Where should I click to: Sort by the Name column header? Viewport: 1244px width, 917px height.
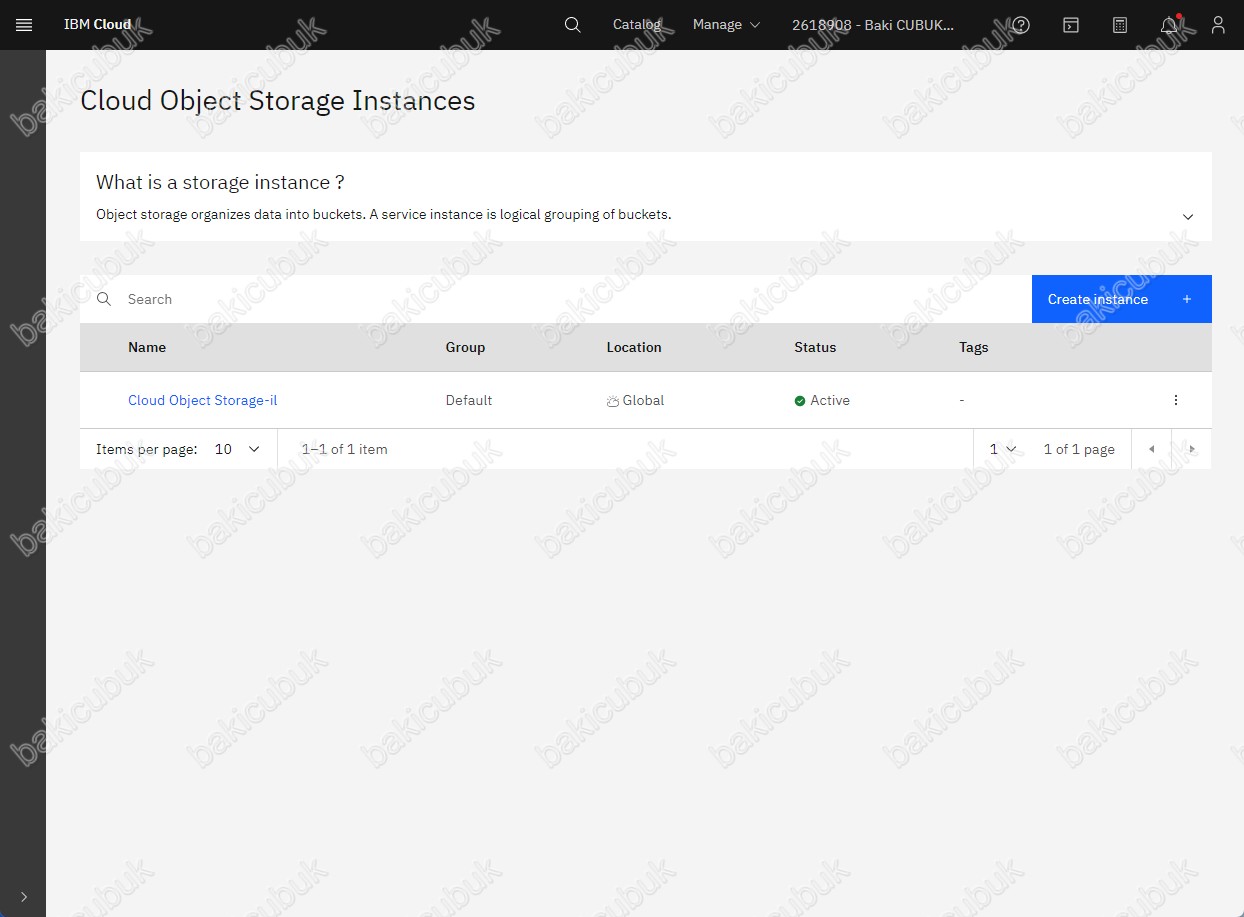147,347
